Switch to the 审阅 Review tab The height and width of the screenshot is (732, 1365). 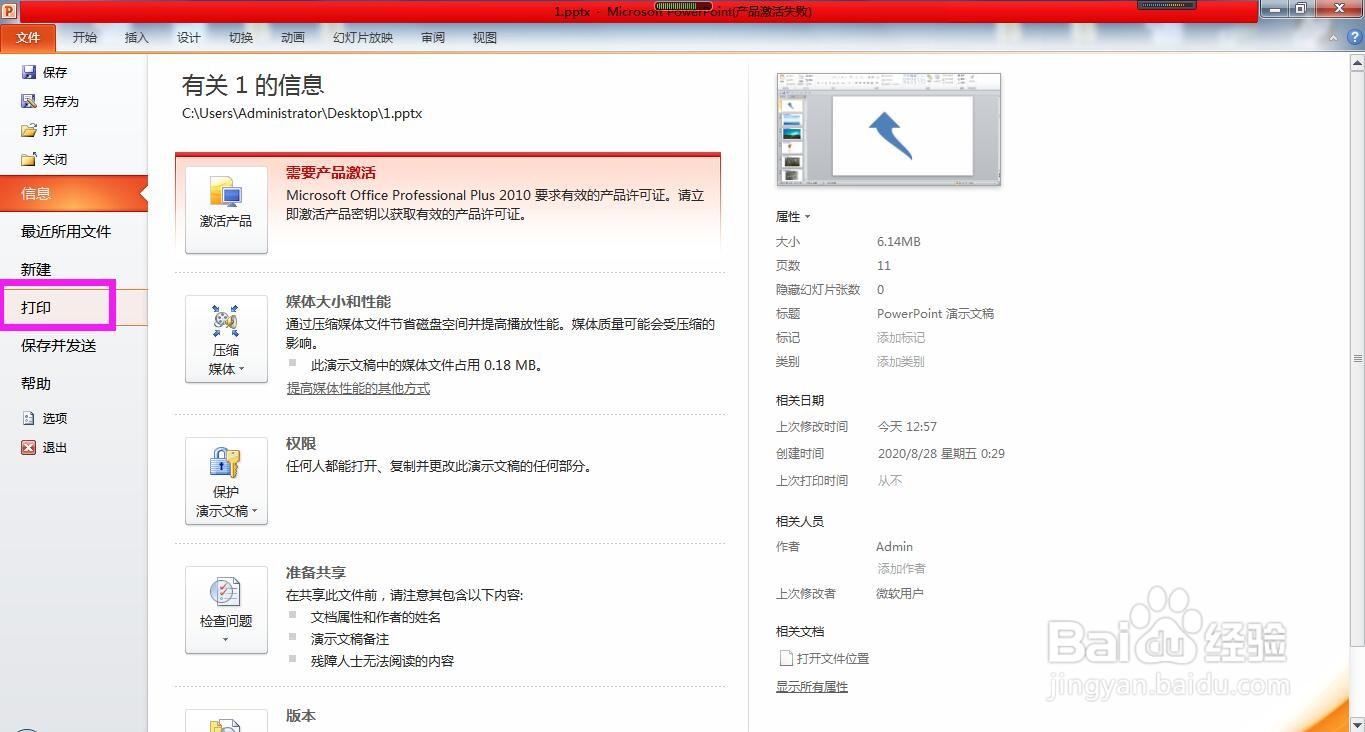(433, 37)
